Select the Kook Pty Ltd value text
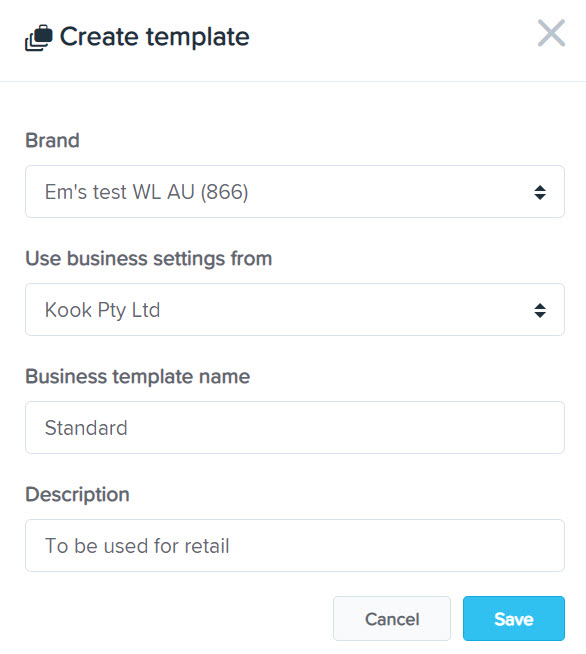Screen dimensions: 586x654 click(x=102, y=310)
